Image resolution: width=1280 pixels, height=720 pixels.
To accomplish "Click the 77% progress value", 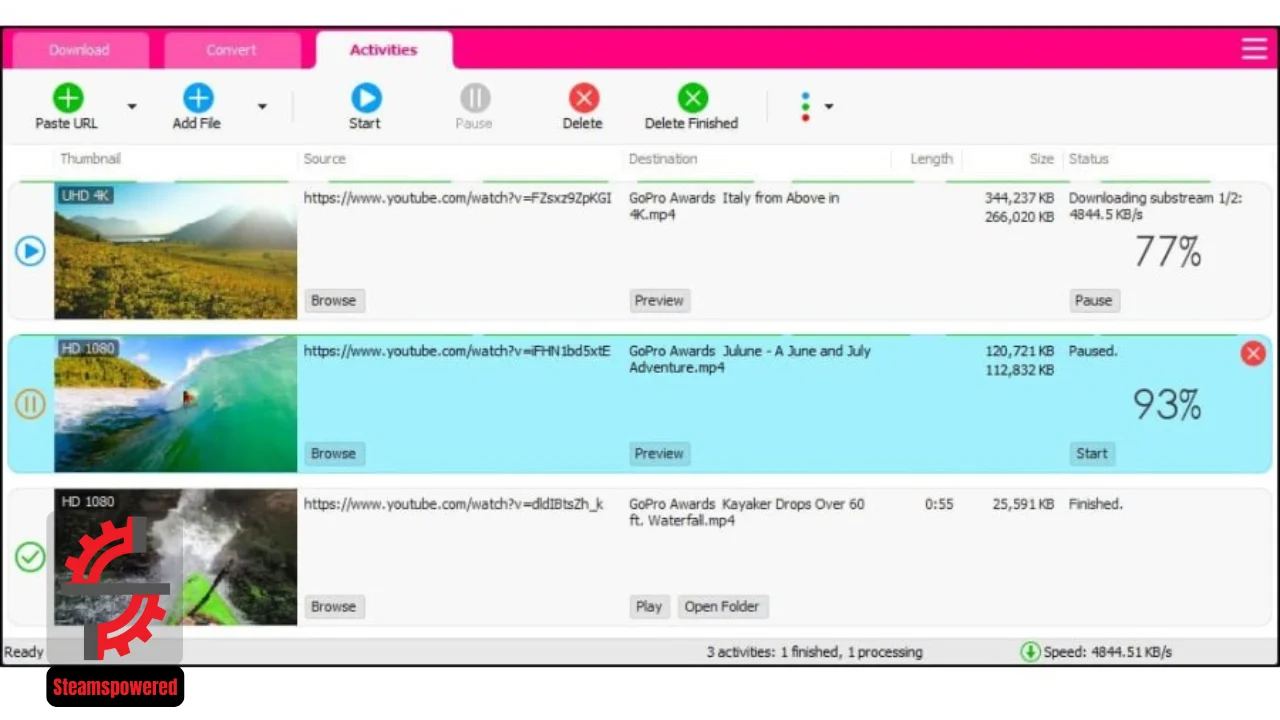I will coord(1168,252).
